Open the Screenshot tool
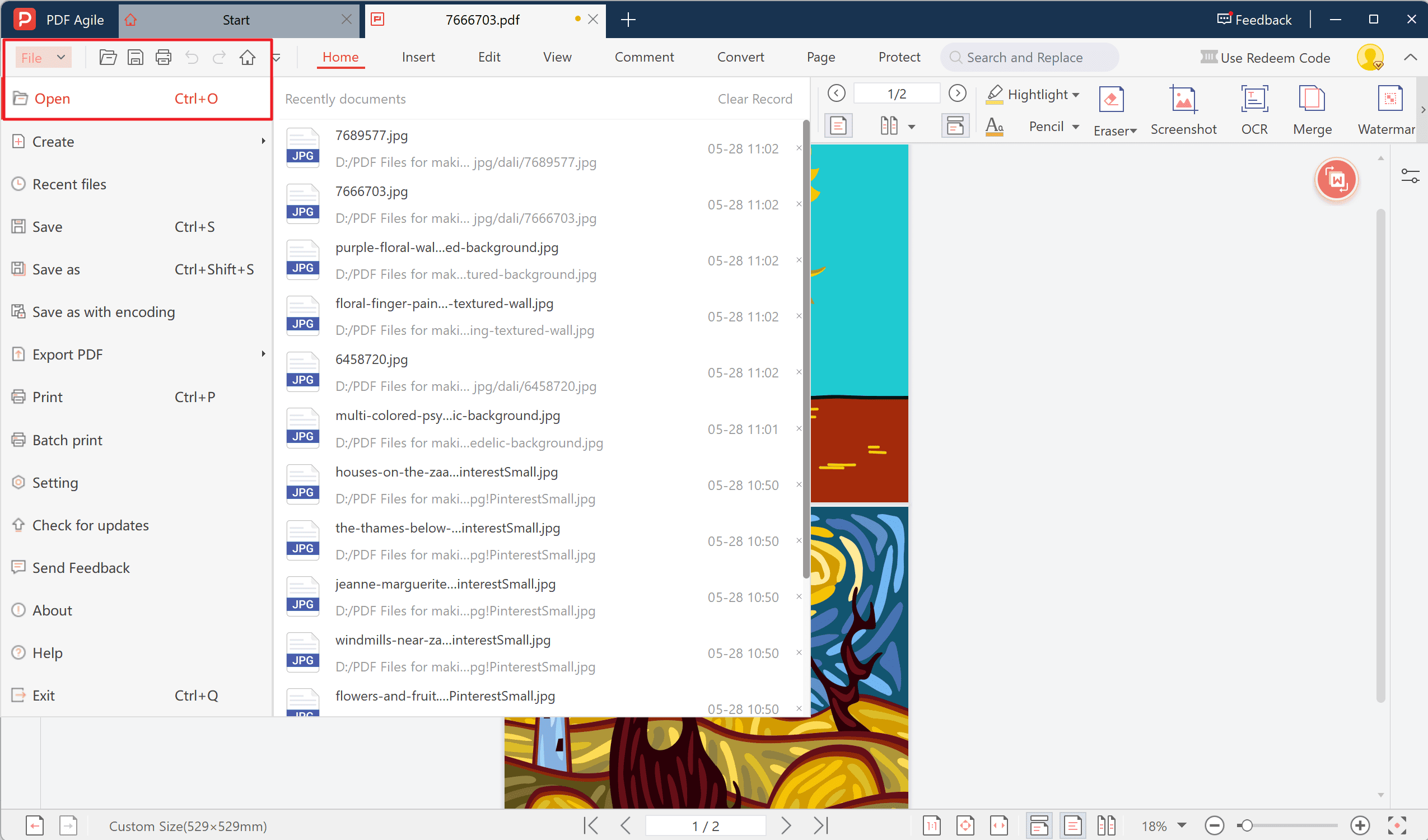 pos(1183,110)
